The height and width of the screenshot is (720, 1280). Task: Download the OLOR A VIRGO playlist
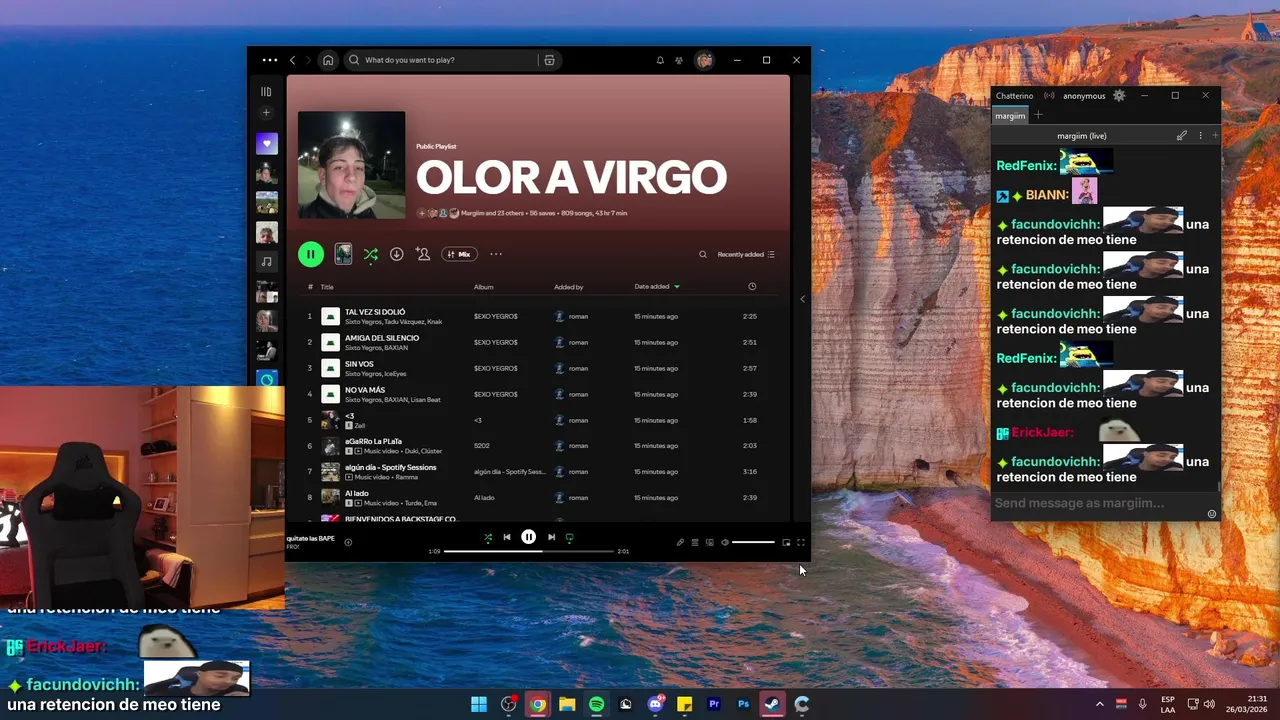click(x=396, y=254)
